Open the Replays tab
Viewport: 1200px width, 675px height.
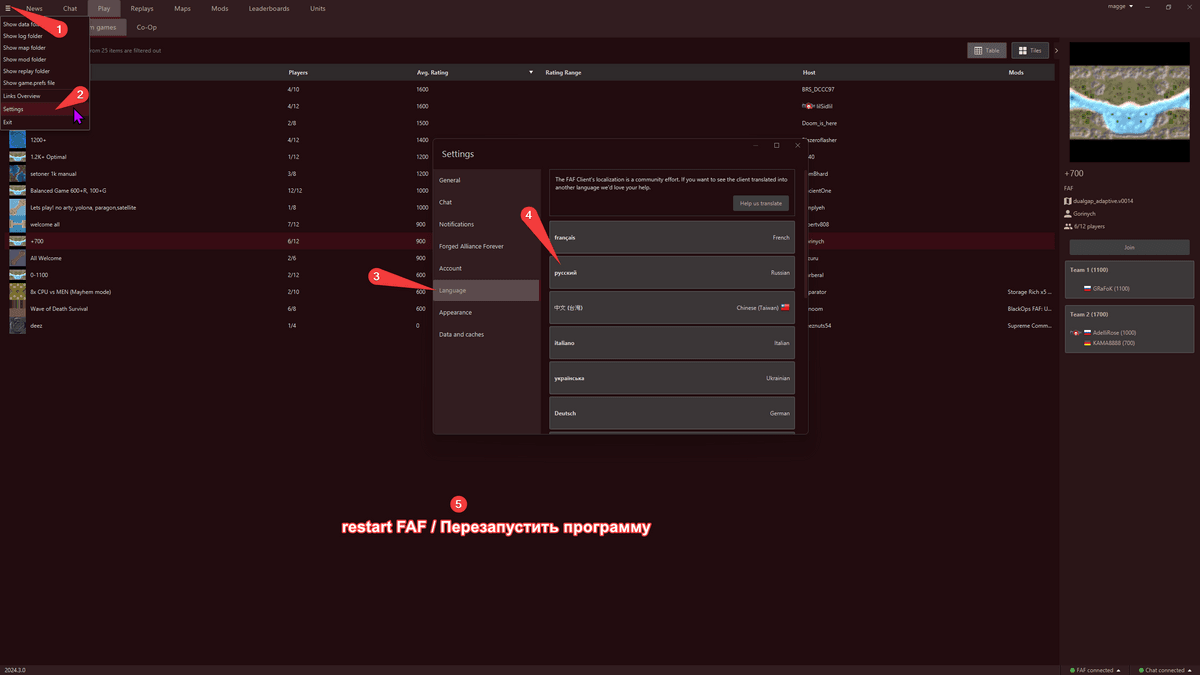point(142,8)
